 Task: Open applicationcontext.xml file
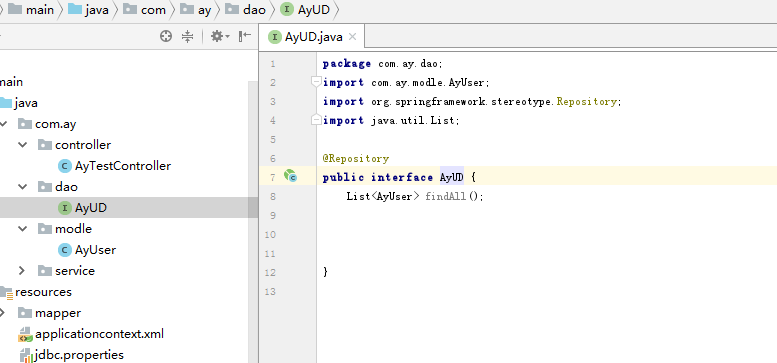click(99, 334)
